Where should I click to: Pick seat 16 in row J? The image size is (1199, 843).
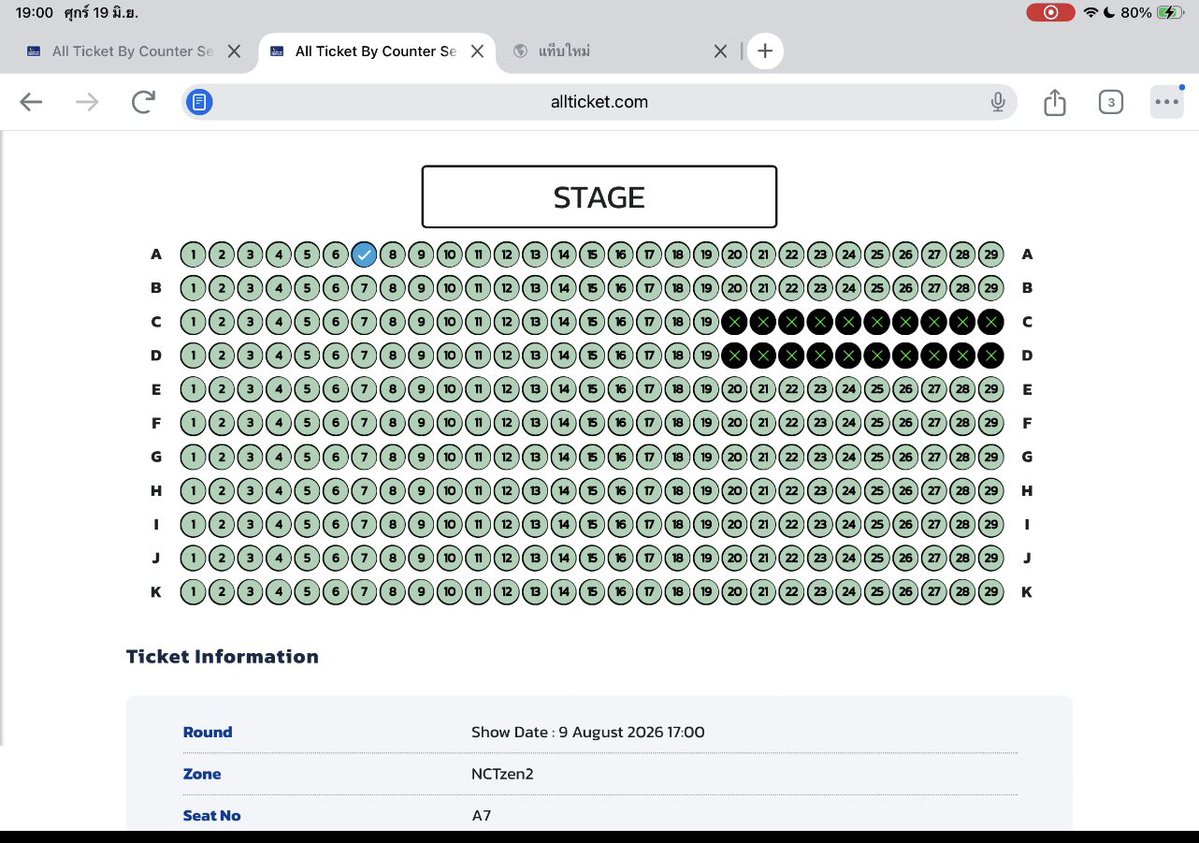(620, 558)
